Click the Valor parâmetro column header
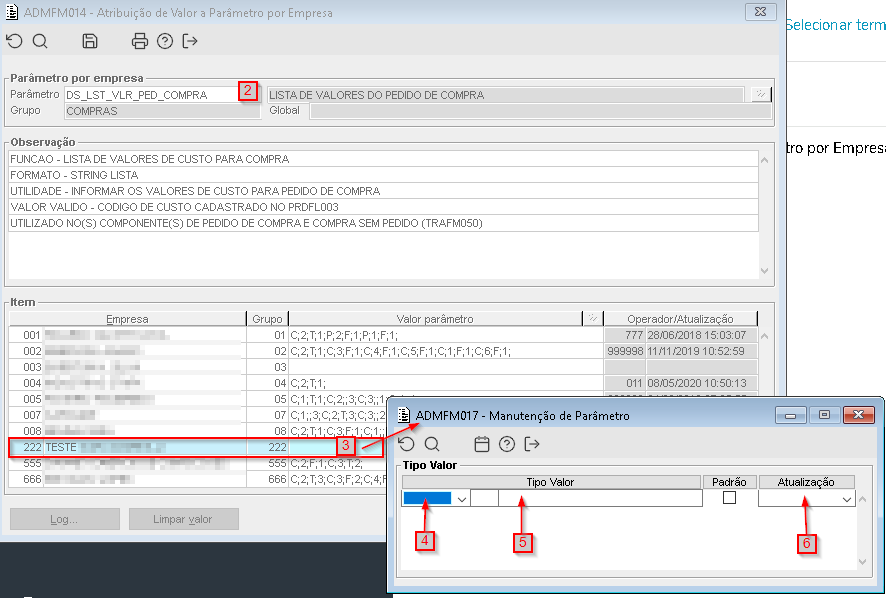886x598 pixels. point(435,319)
